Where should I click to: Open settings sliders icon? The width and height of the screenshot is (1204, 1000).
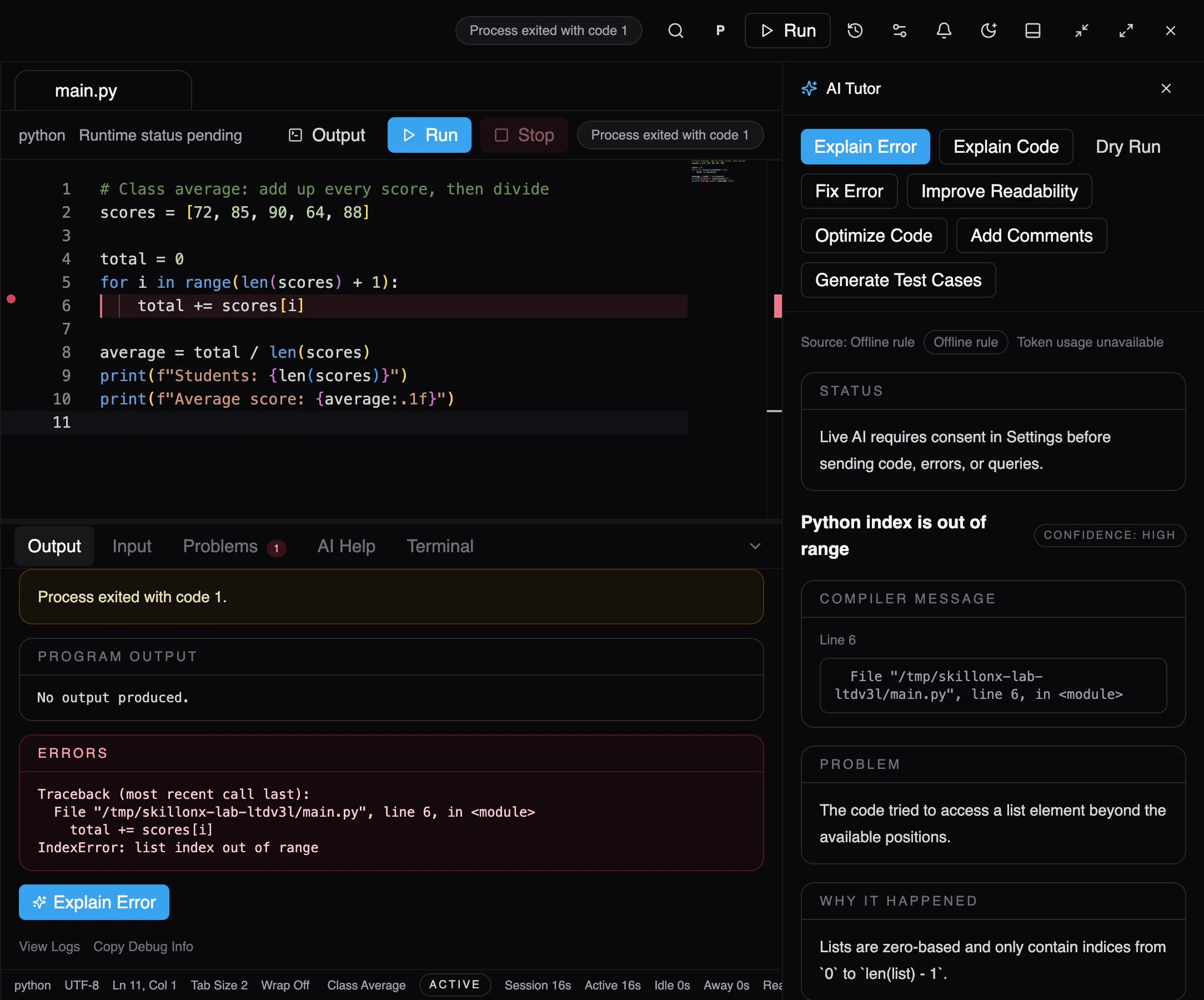900,31
